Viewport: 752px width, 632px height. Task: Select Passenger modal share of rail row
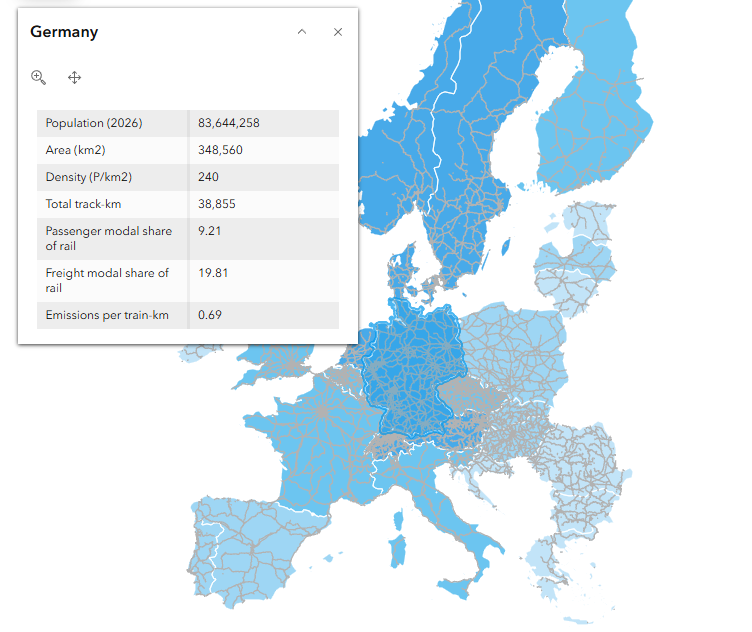(188, 238)
